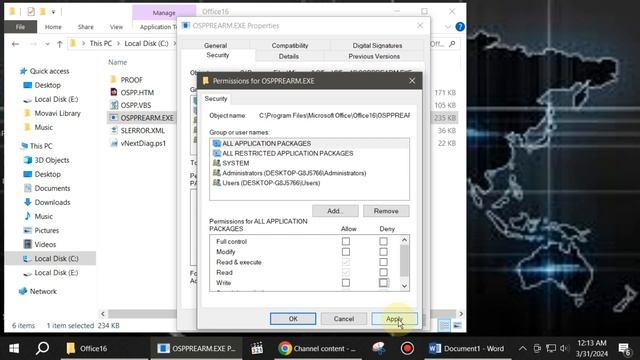640x360 pixels.
Task: Expand the Explorer ribbon chevron
Action: 448,27
